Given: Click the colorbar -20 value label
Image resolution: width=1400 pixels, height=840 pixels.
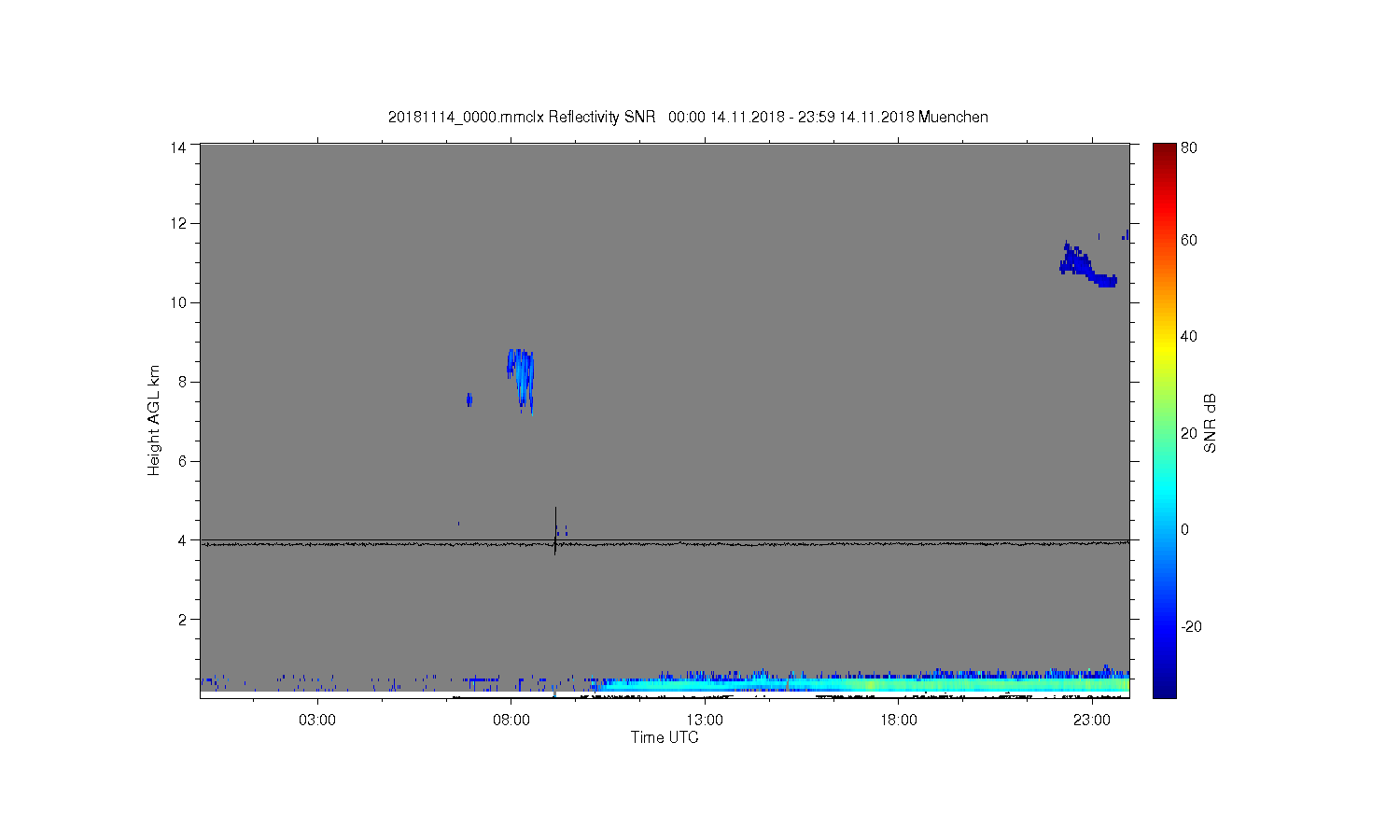Looking at the screenshot, I should click(1191, 626).
